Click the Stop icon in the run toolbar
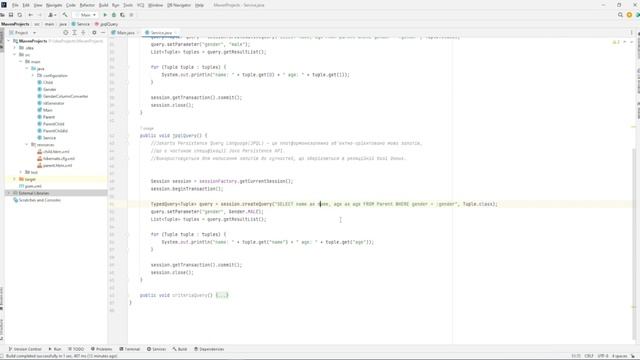640x360 pixels. [x=131, y=15]
